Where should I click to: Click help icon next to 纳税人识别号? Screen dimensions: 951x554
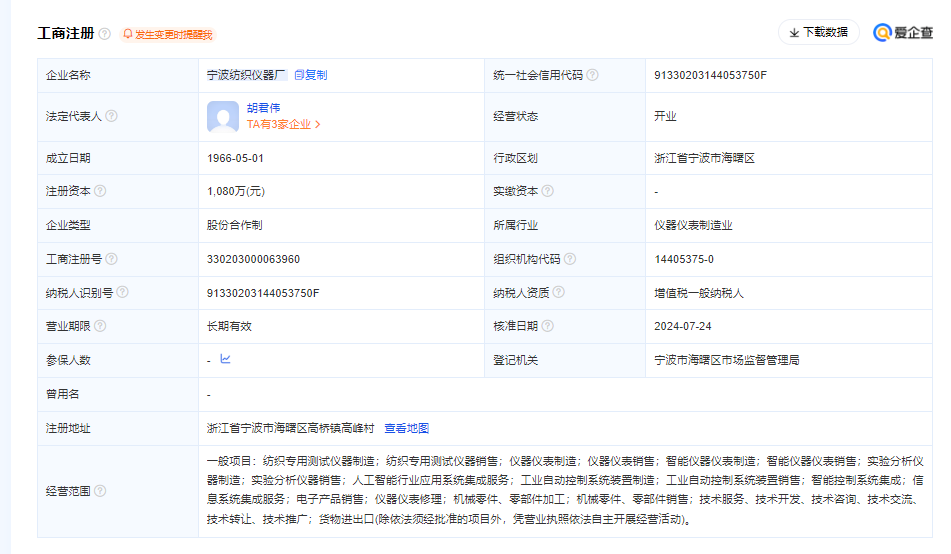pos(123,292)
